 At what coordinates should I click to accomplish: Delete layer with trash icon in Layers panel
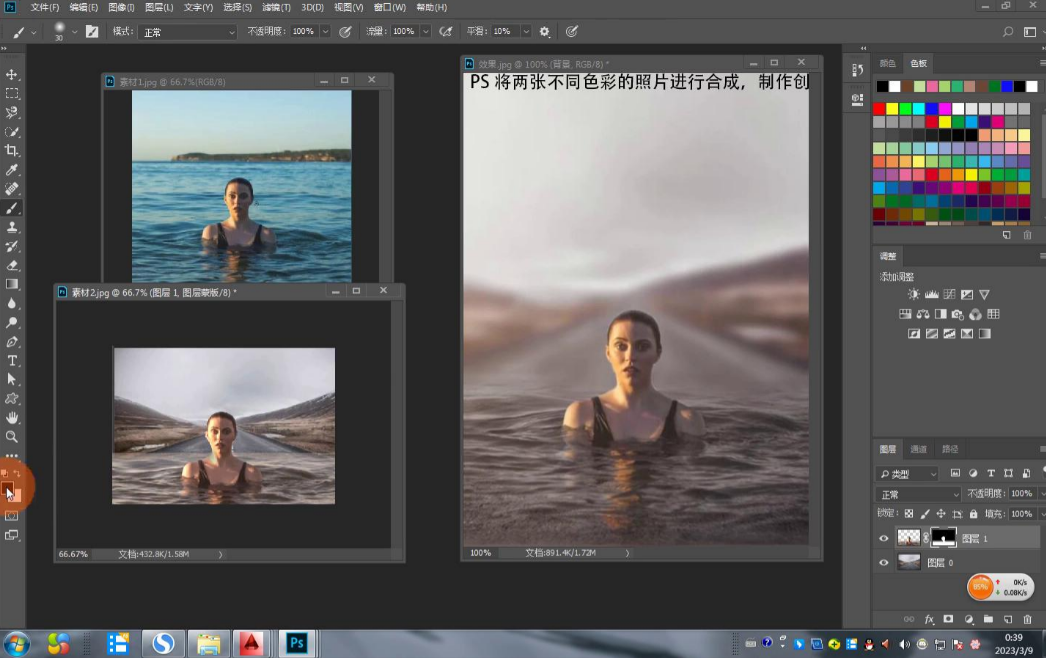[x=1027, y=619]
